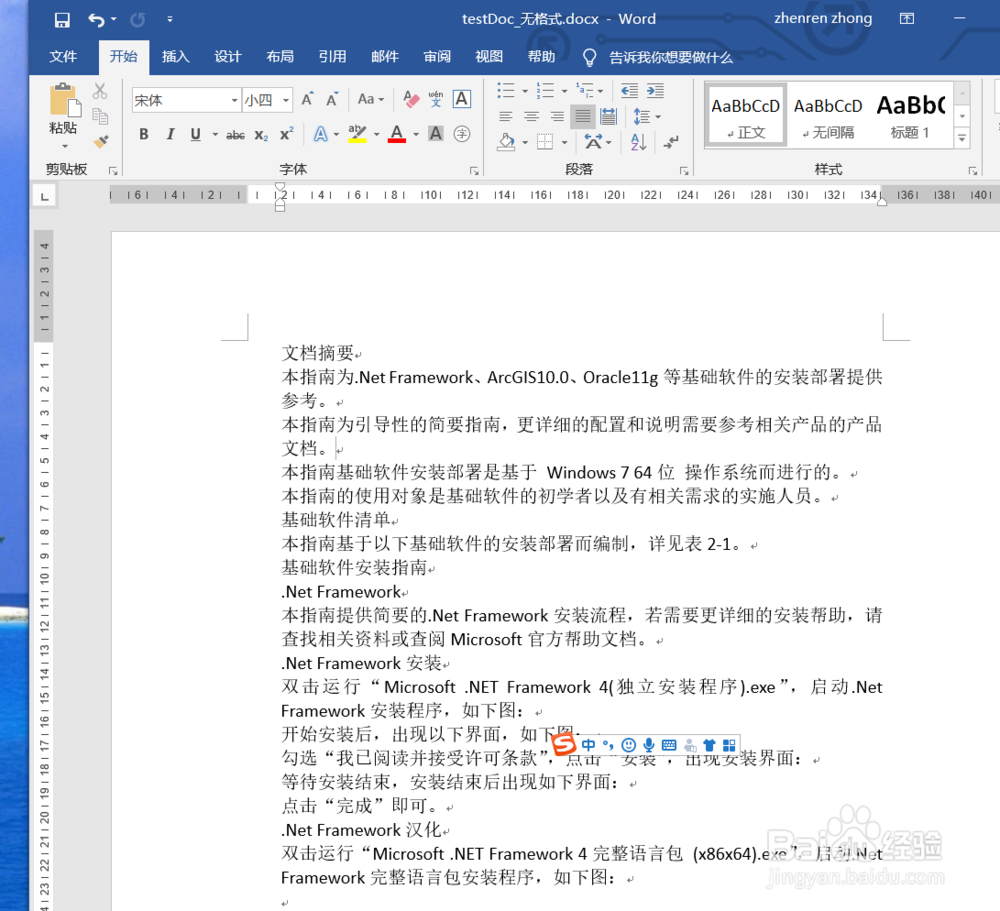This screenshot has width=1000, height=911.
Task: Click the 粘贴 paste button
Action: coord(63,110)
